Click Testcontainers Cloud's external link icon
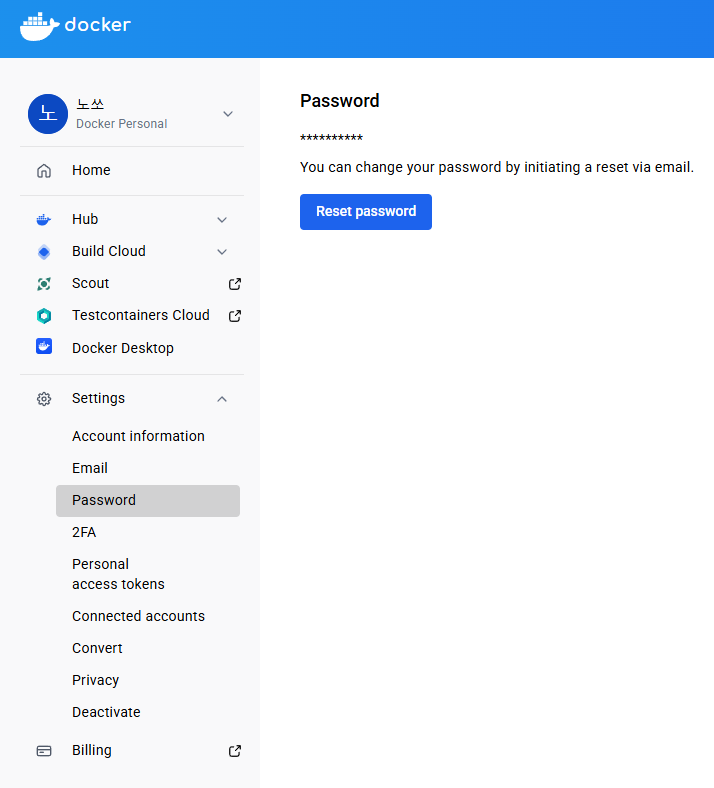The height and width of the screenshot is (788, 714). [x=235, y=316]
